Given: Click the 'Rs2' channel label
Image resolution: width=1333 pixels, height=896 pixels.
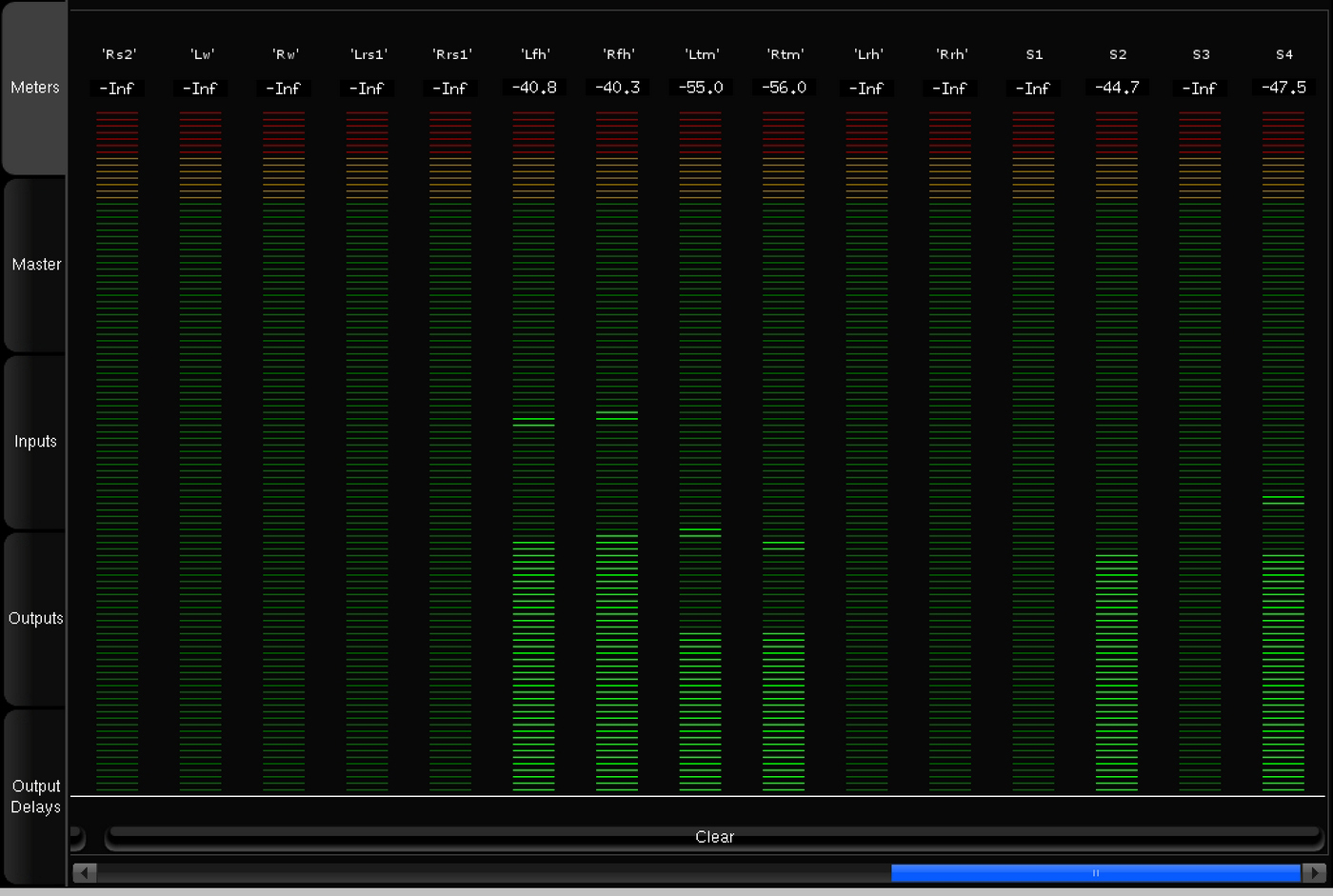Looking at the screenshot, I should click(118, 54).
